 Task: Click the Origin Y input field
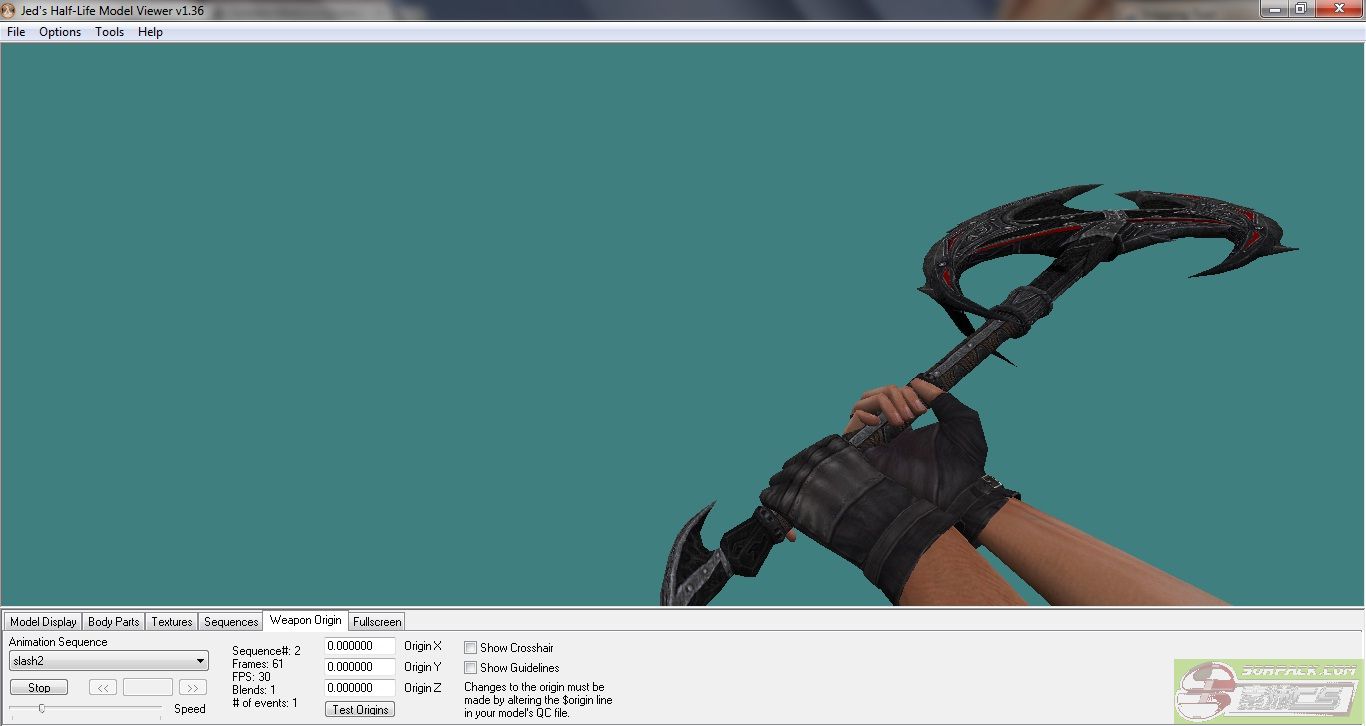(x=360, y=667)
